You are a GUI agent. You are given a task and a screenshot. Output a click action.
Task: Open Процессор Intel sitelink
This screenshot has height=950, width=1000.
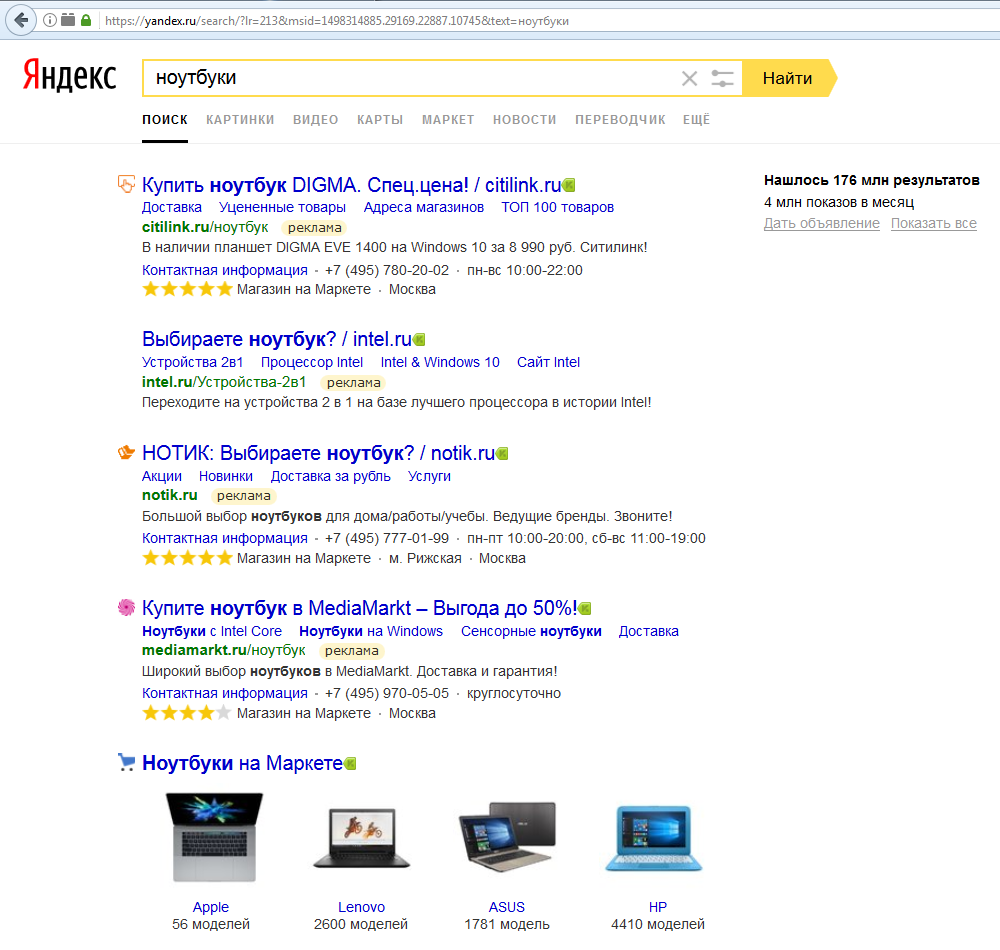[x=312, y=362]
